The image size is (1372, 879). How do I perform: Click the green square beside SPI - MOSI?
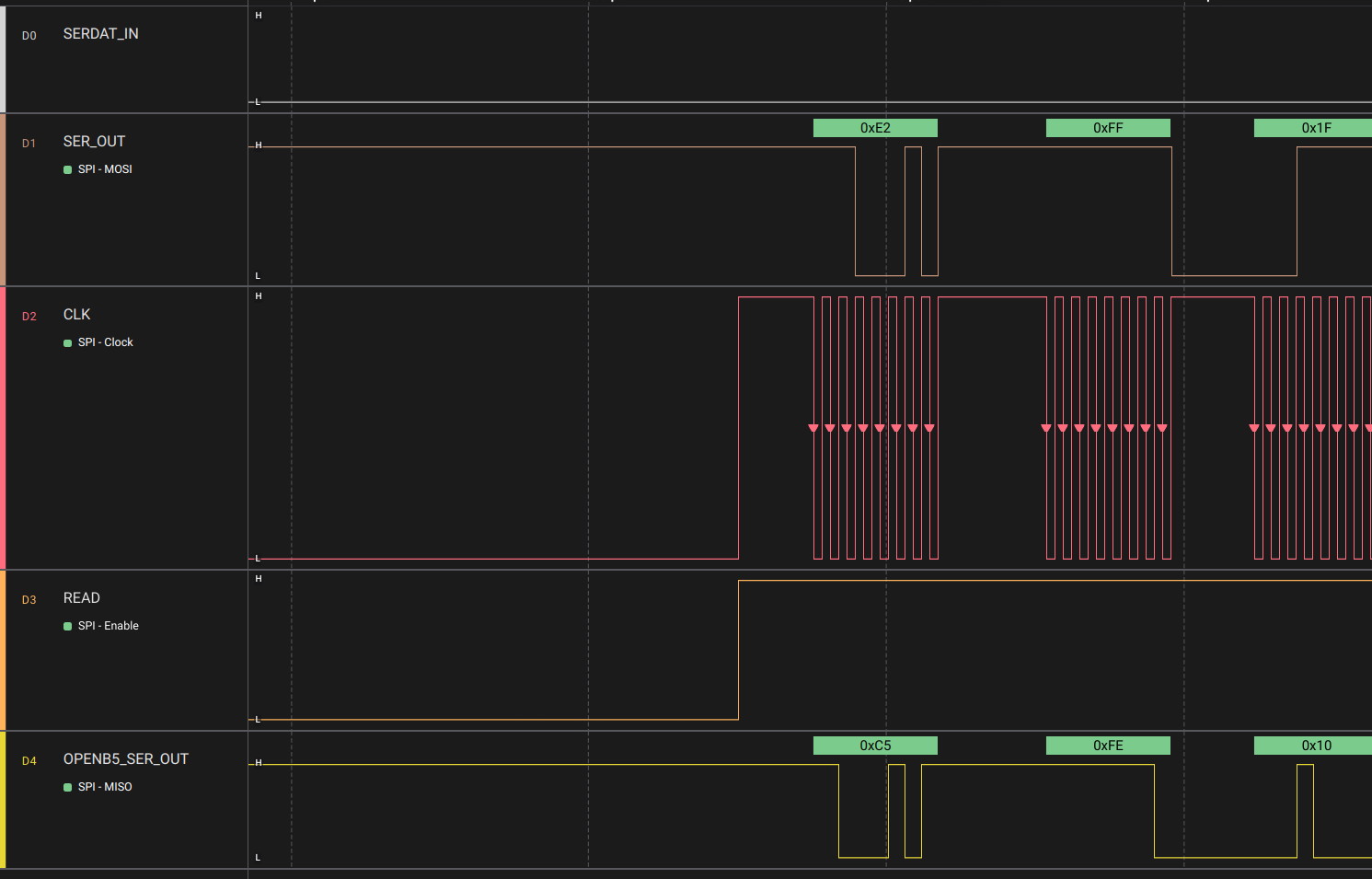coord(67,169)
